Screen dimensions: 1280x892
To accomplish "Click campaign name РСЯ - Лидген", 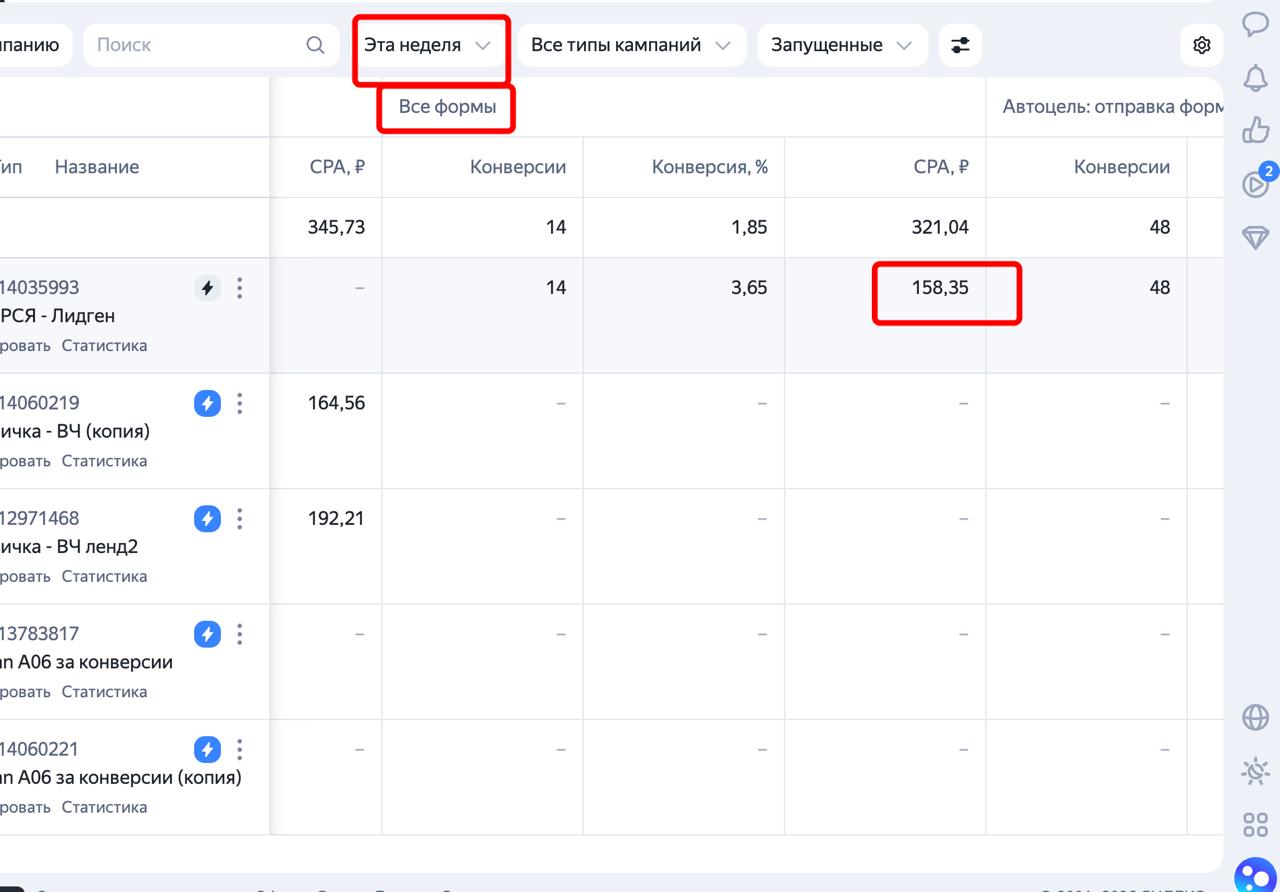I will point(58,316).
